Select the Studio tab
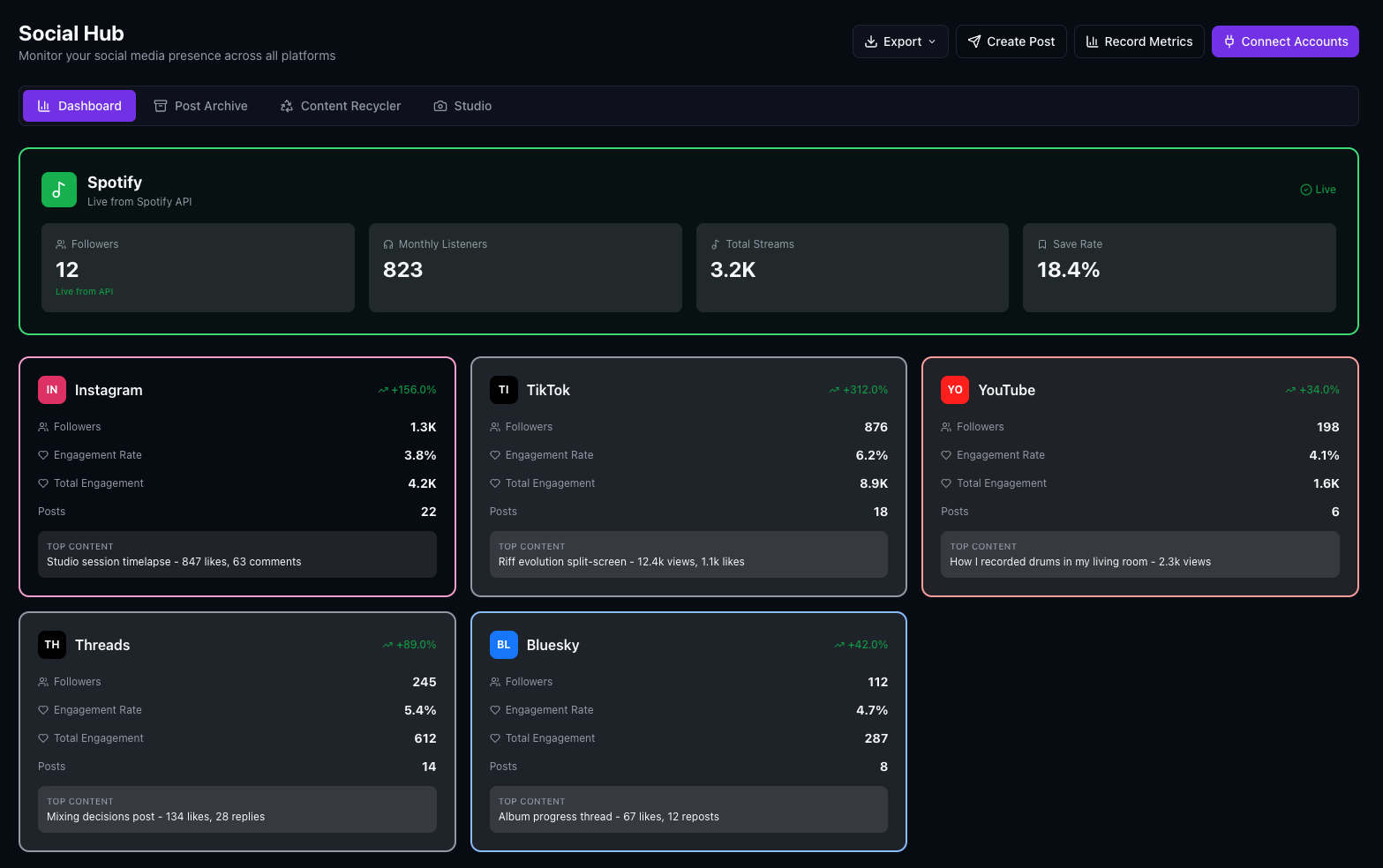The width and height of the screenshot is (1383, 868). (x=462, y=106)
